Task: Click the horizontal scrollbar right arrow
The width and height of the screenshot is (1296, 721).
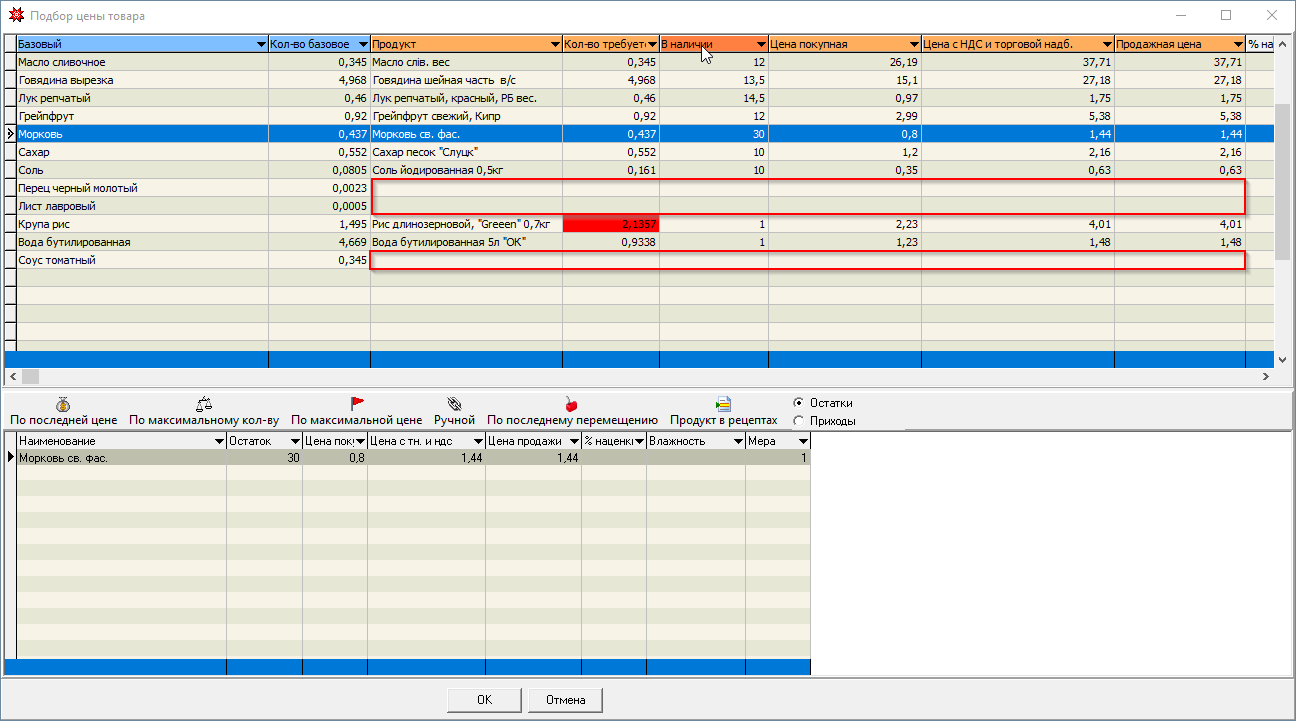Action: 1265,377
